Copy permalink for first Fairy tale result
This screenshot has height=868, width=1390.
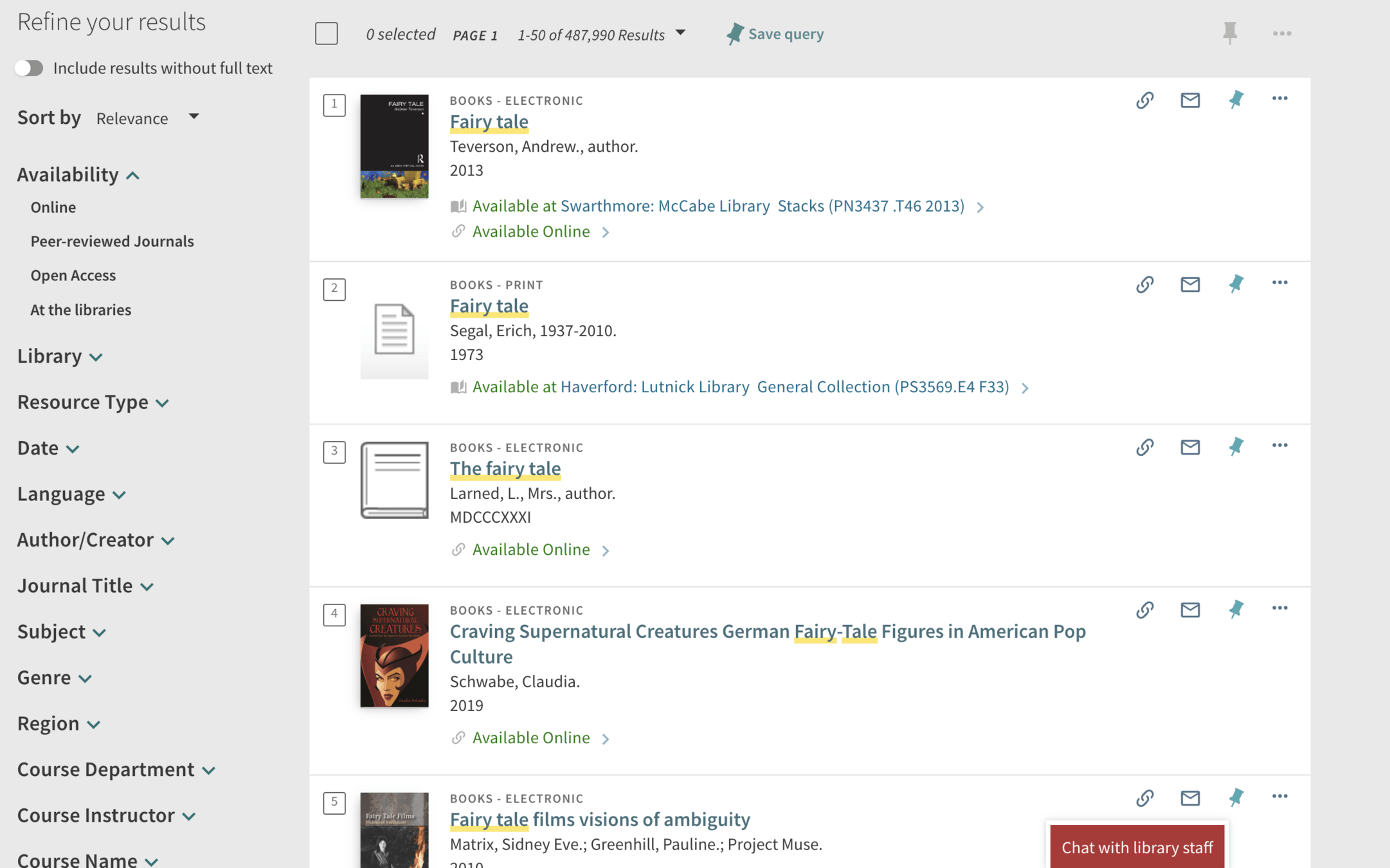[1144, 100]
